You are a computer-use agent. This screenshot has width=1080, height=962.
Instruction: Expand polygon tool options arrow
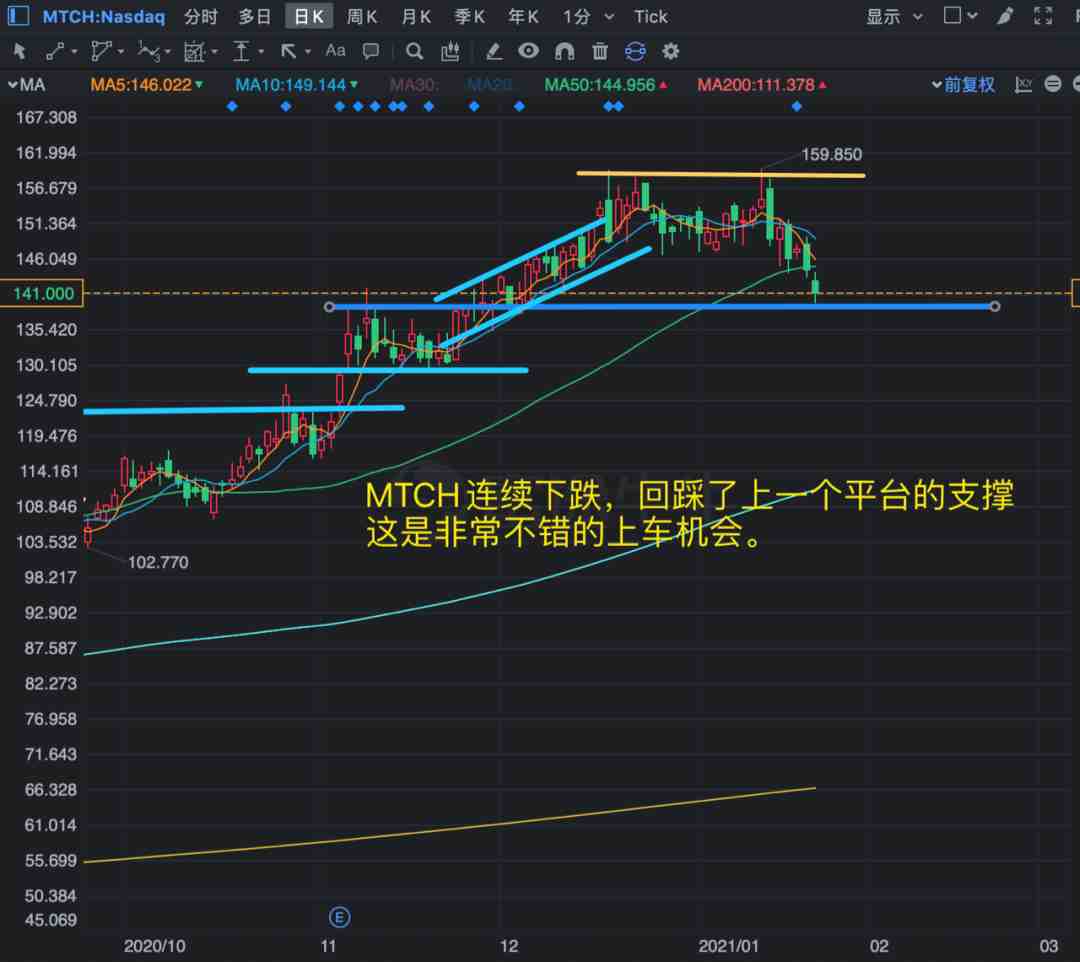pyautogui.click(x=121, y=52)
